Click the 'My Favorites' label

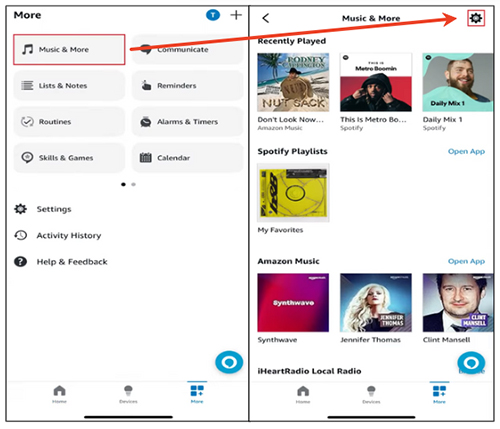[x=280, y=230]
